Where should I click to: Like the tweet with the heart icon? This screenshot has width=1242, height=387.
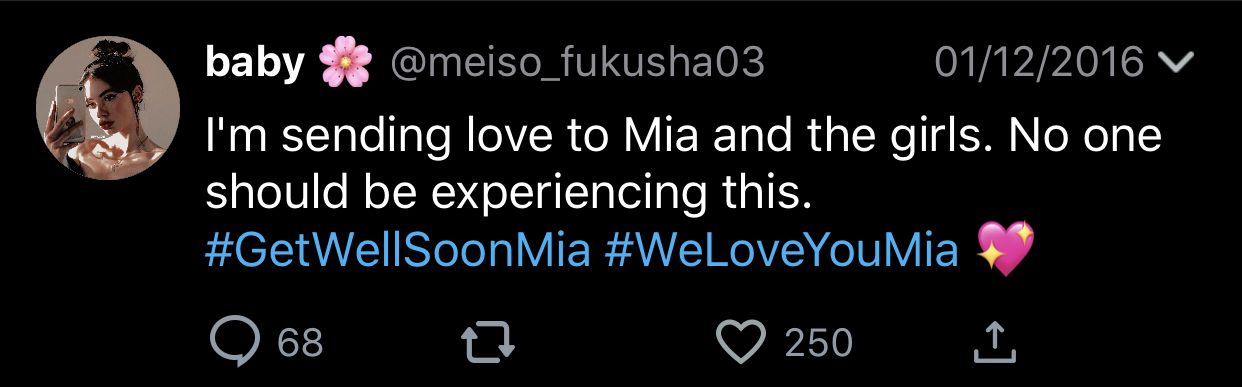742,343
